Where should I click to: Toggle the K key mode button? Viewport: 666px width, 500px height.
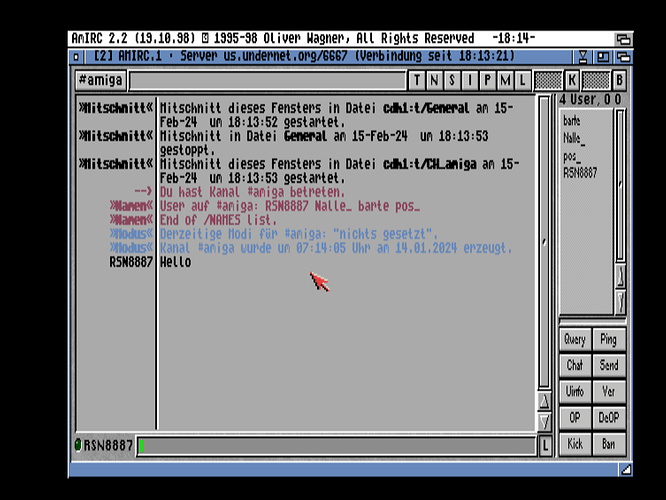tap(572, 80)
